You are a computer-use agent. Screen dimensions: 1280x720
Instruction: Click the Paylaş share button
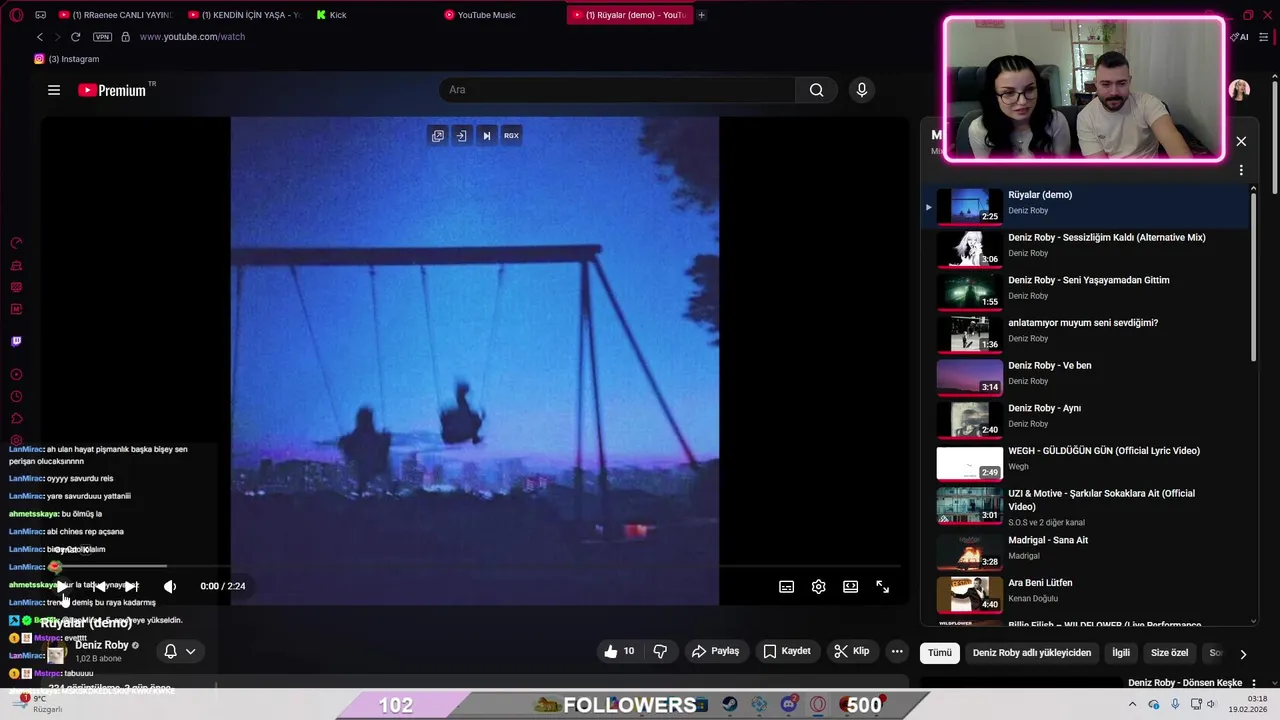click(x=715, y=651)
